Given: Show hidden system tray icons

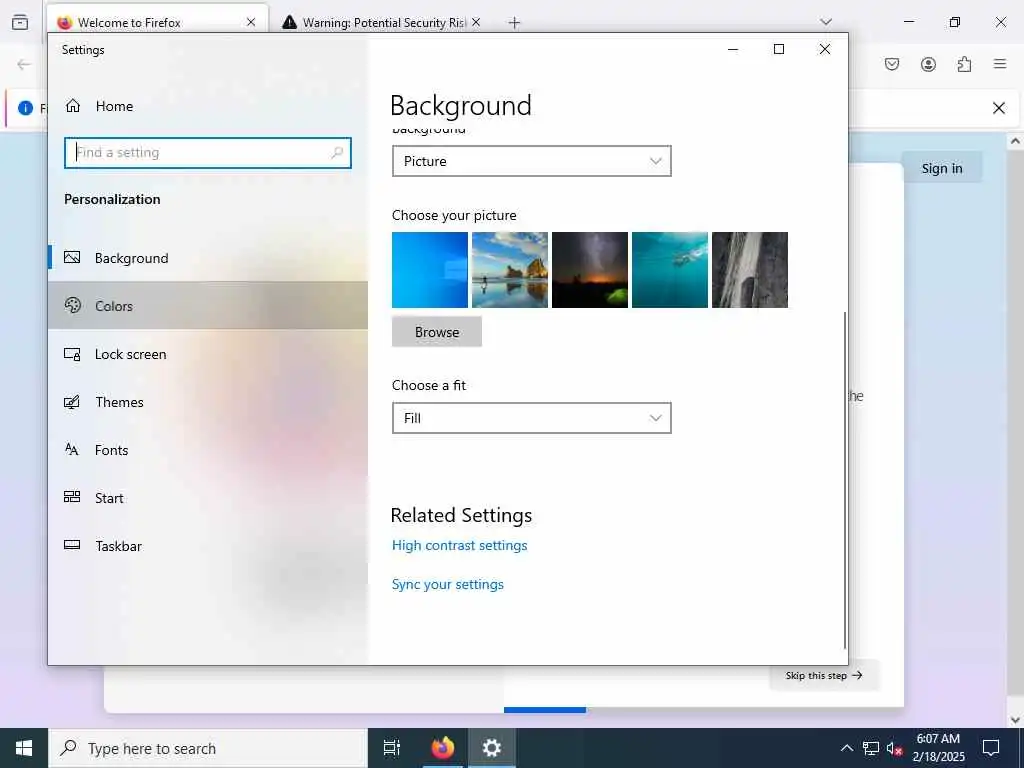Looking at the screenshot, I should (846, 748).
